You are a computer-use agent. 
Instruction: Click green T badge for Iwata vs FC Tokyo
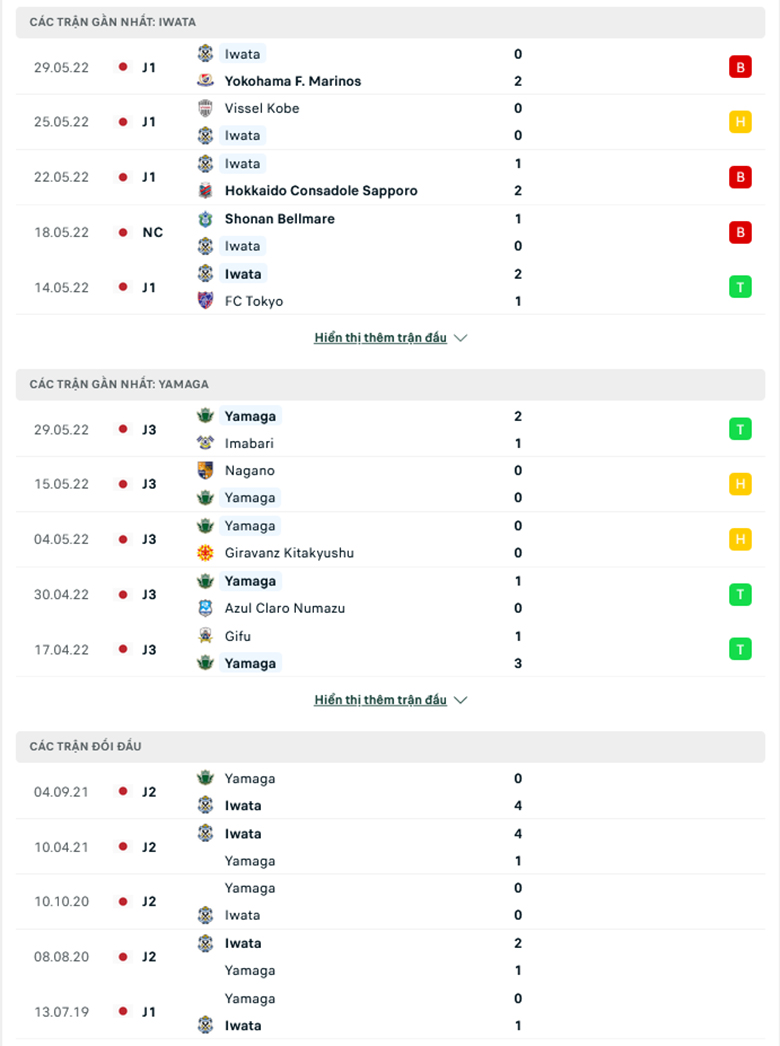[740, 288]
